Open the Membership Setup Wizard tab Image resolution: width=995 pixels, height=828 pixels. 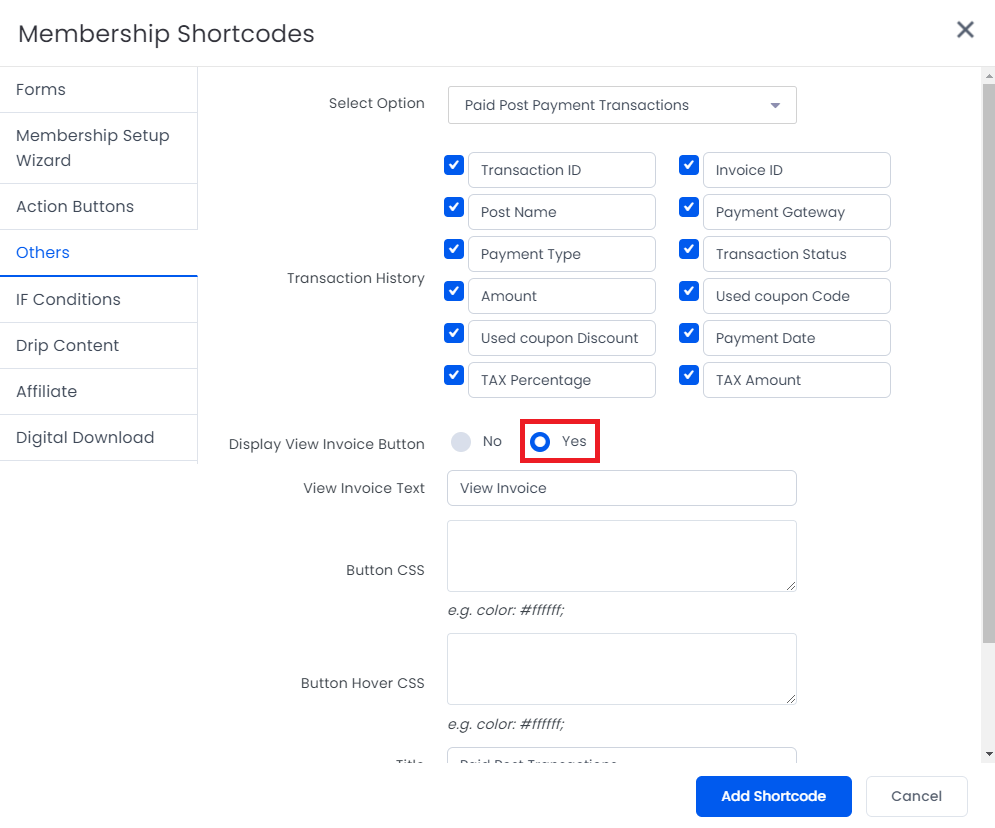[98, 148]
